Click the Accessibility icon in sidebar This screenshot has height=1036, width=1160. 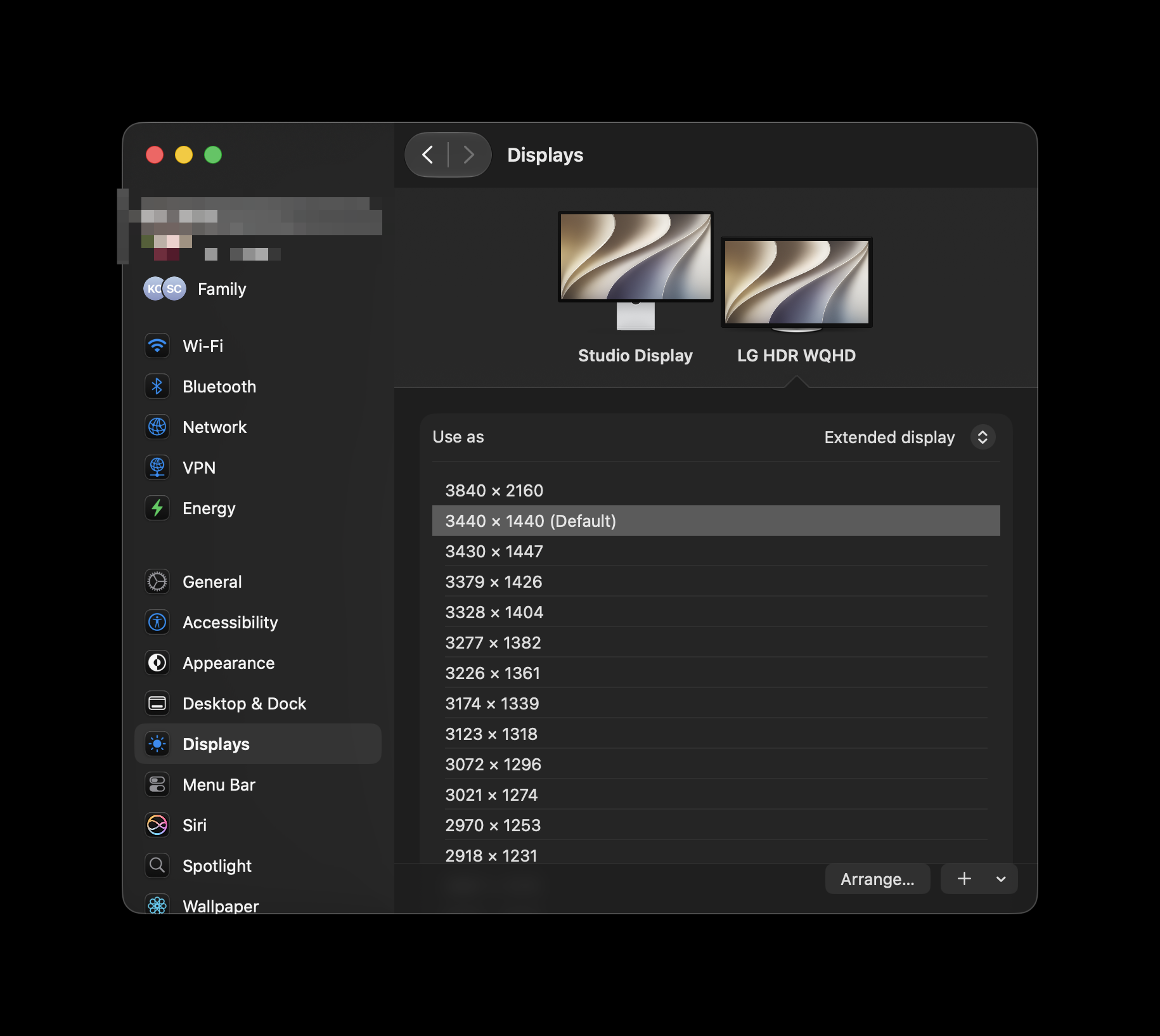(x=157, y=623)
